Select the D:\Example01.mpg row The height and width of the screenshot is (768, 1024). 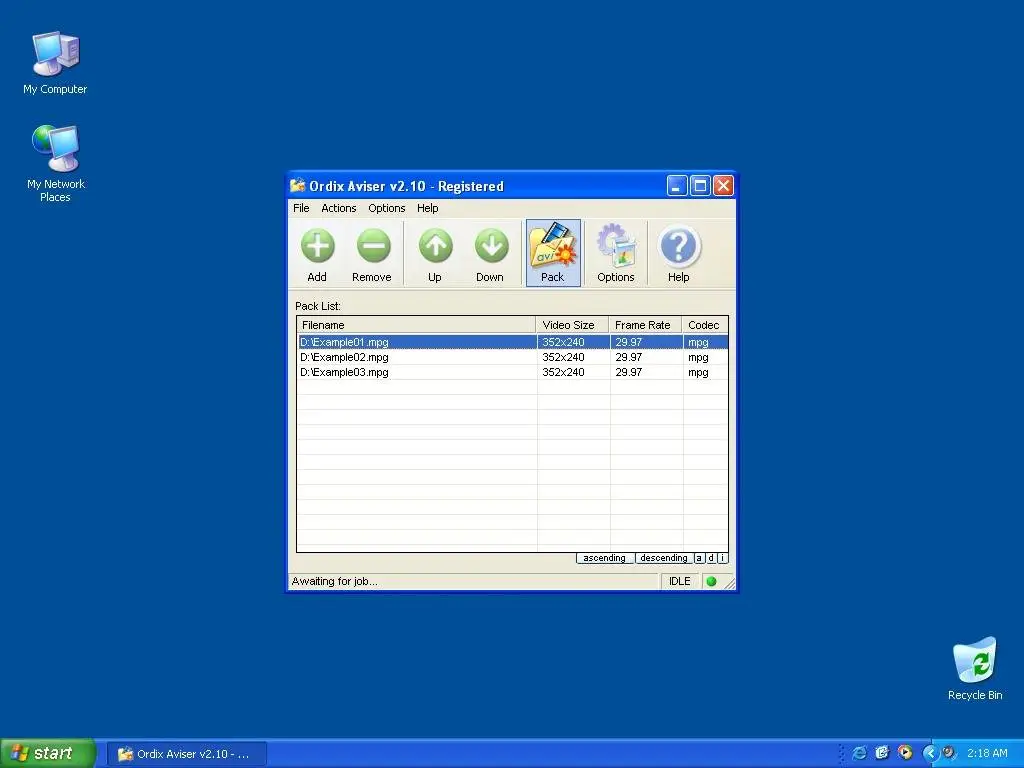pyautogui.click(x=513, y=342)
